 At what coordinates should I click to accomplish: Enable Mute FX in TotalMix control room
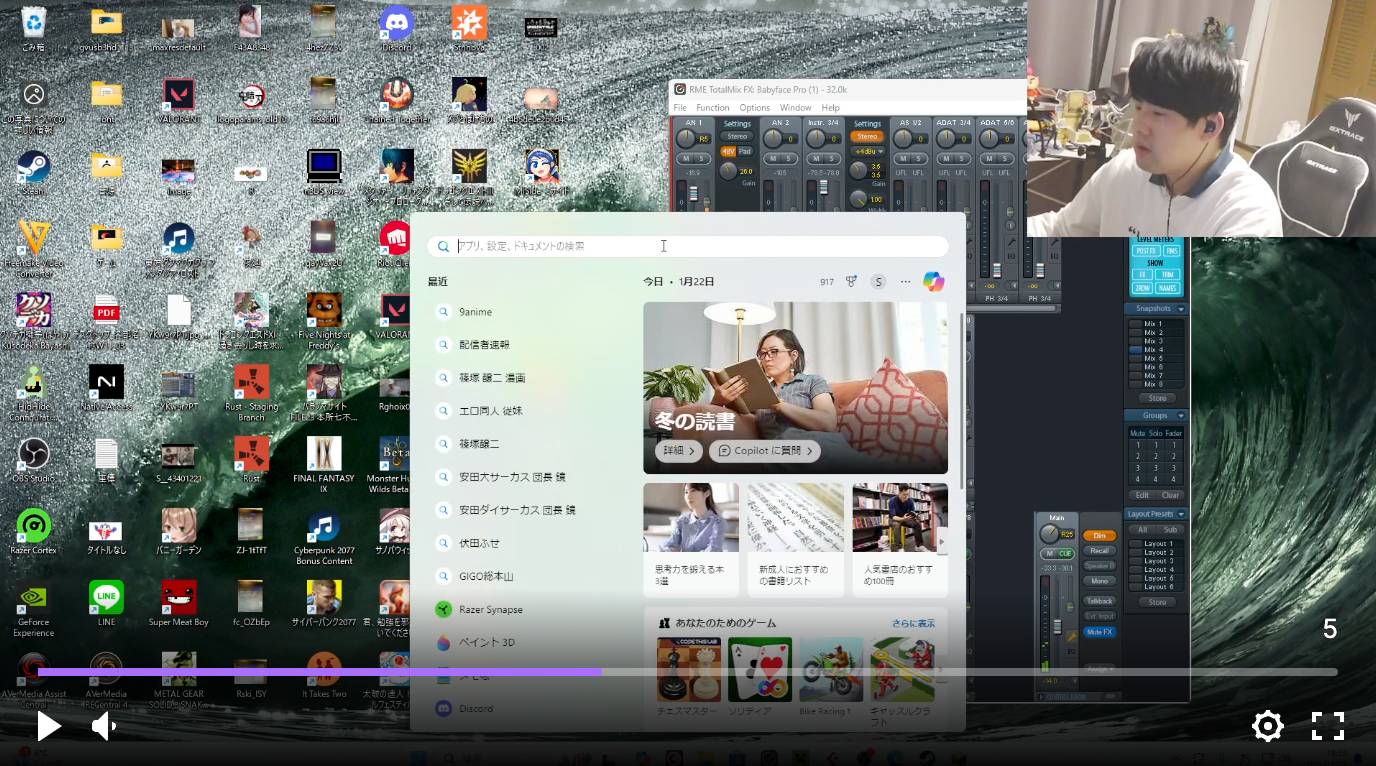point(1099,632)
